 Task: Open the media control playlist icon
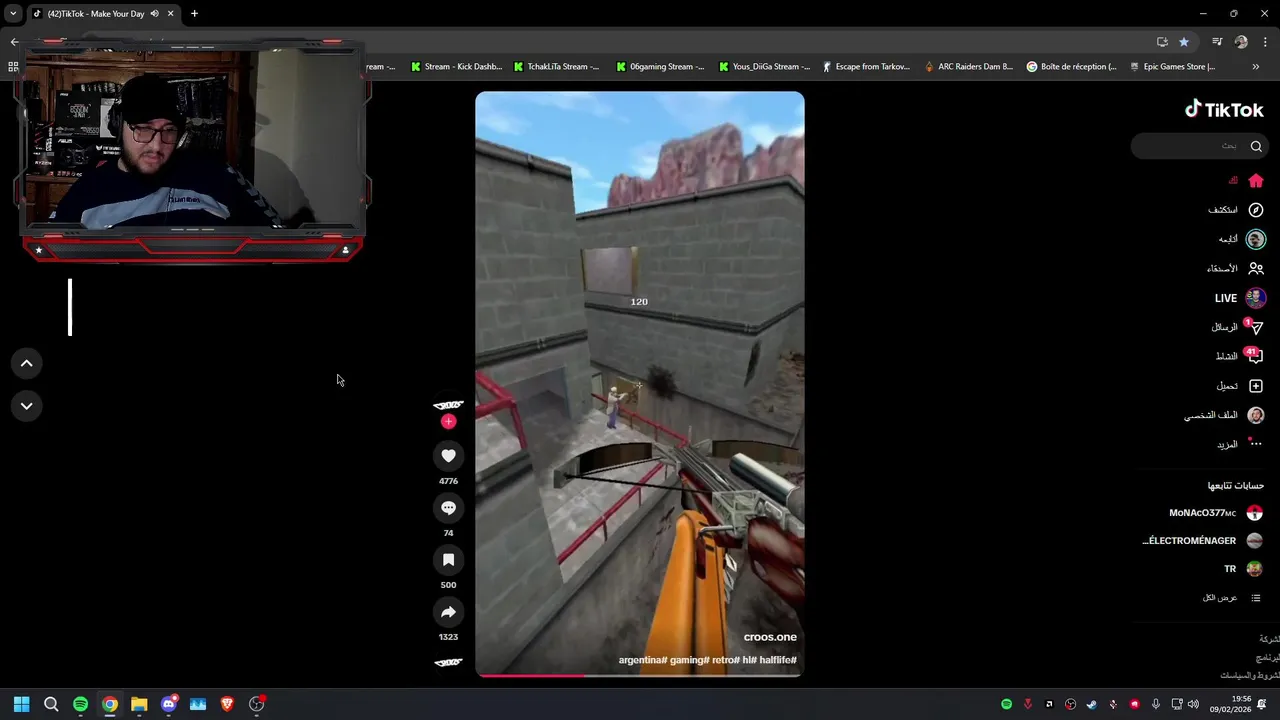pyautogui.click(x=1217, y=42)
